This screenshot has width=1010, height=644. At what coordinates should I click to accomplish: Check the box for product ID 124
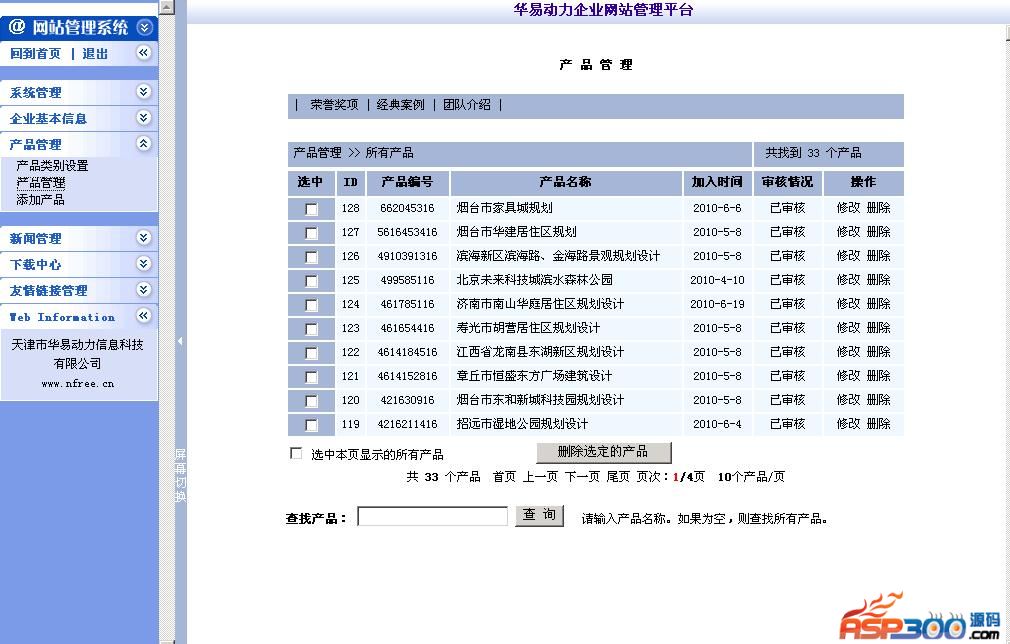click(x=311, y=305)
